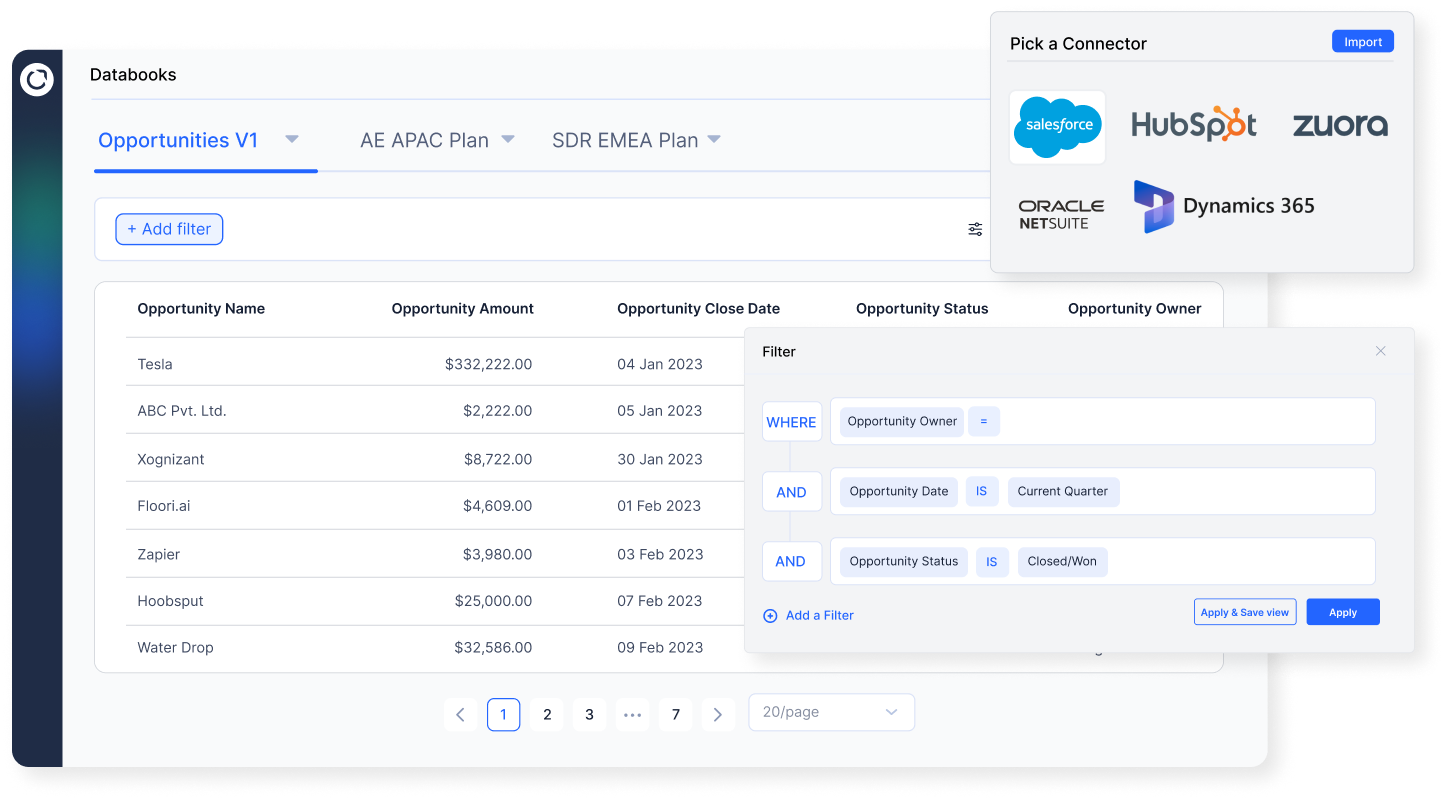The height and width of the screenshot is (798, 1444).
Task: Click the app logo in the sidebar
Action: (37, 80)
